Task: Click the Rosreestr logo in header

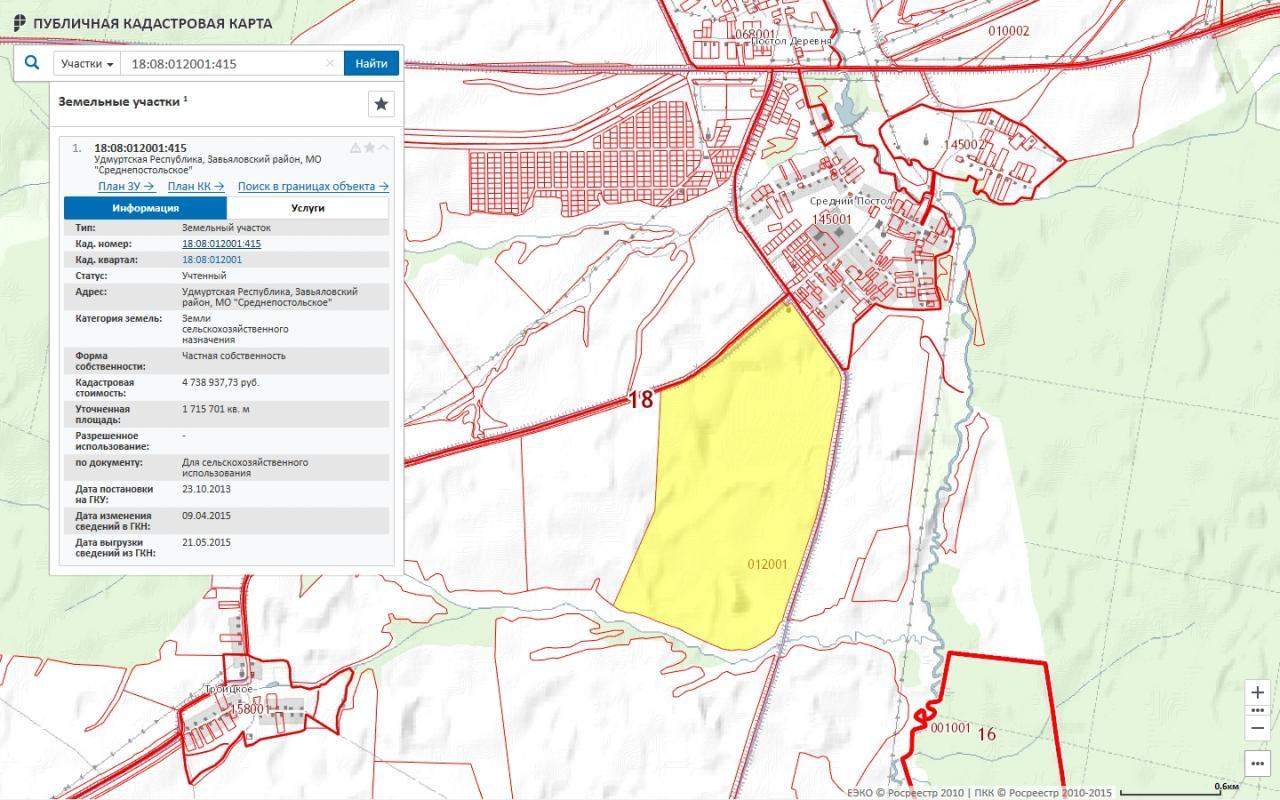Action: pyautogui.click(x=19, y=23)
